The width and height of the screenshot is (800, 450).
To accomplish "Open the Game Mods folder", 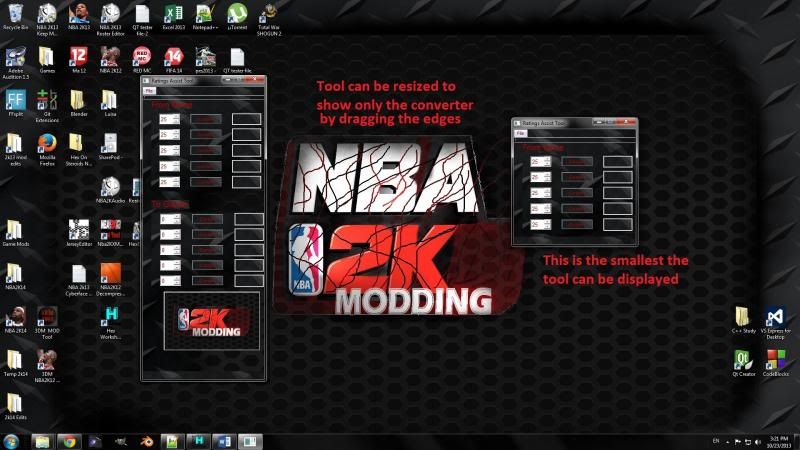I will (15, 233).
